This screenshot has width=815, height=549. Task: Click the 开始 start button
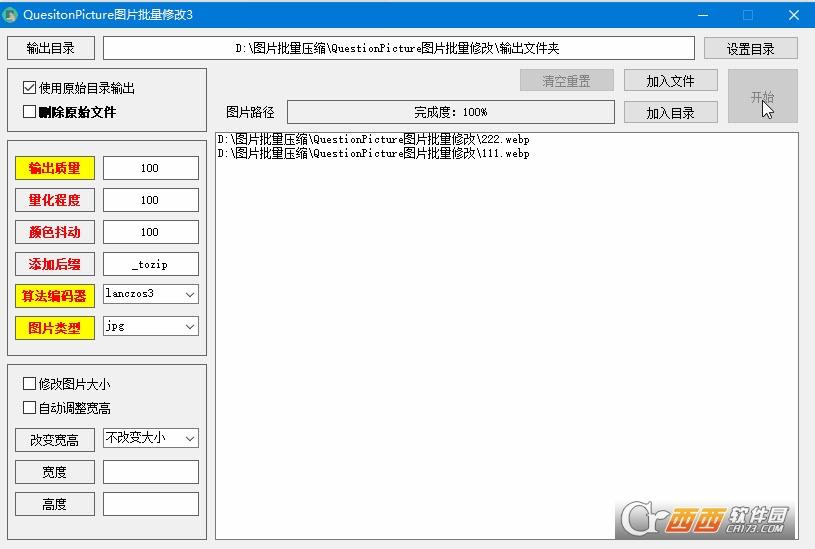(x=763, y=97)
